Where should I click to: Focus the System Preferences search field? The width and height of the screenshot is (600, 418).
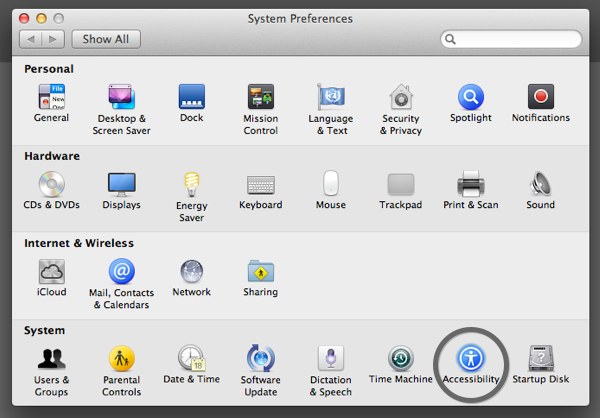(511, 39)
